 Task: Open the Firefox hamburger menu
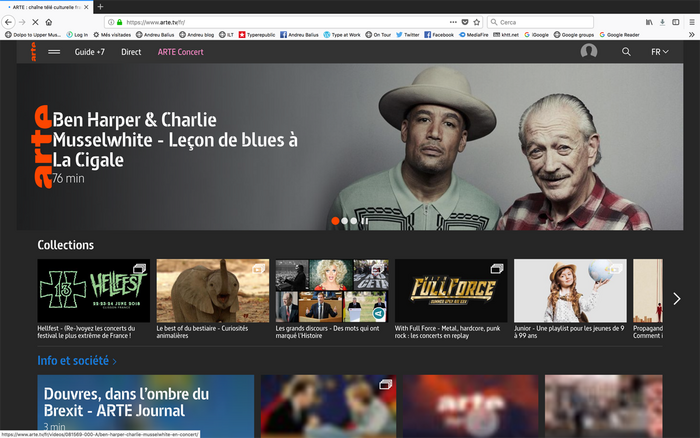[x=692, y=22]
